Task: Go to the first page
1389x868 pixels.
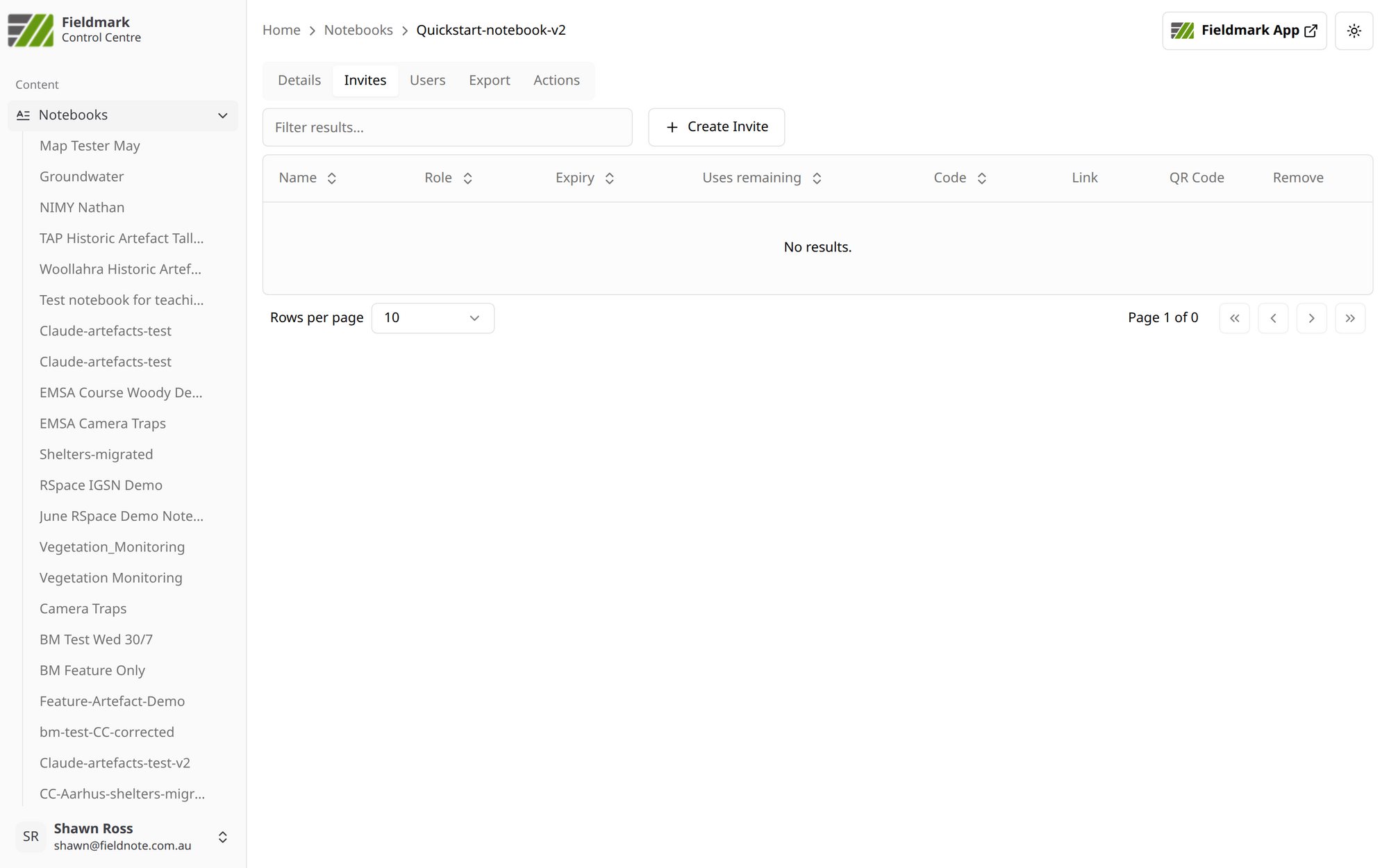Action: pos(1234,318)
